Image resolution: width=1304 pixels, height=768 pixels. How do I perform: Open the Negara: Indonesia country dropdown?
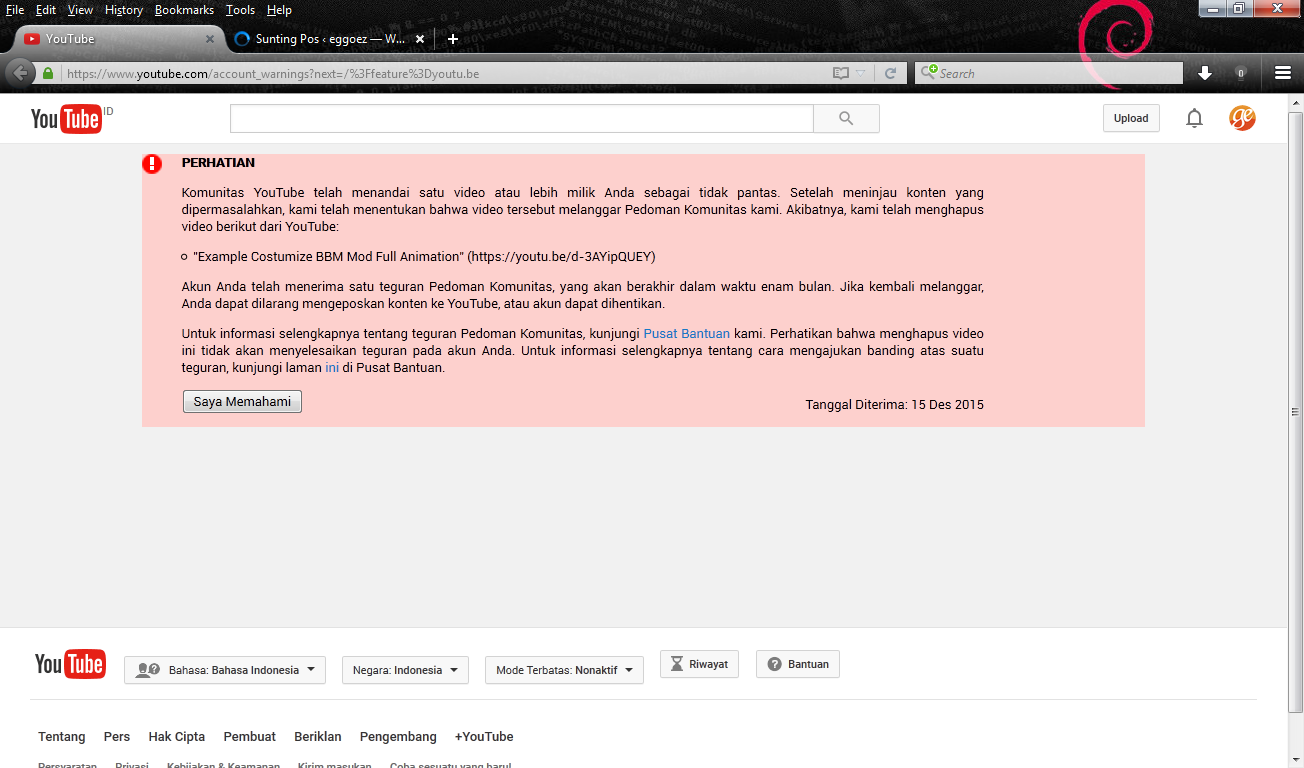[x=405, y=670]
